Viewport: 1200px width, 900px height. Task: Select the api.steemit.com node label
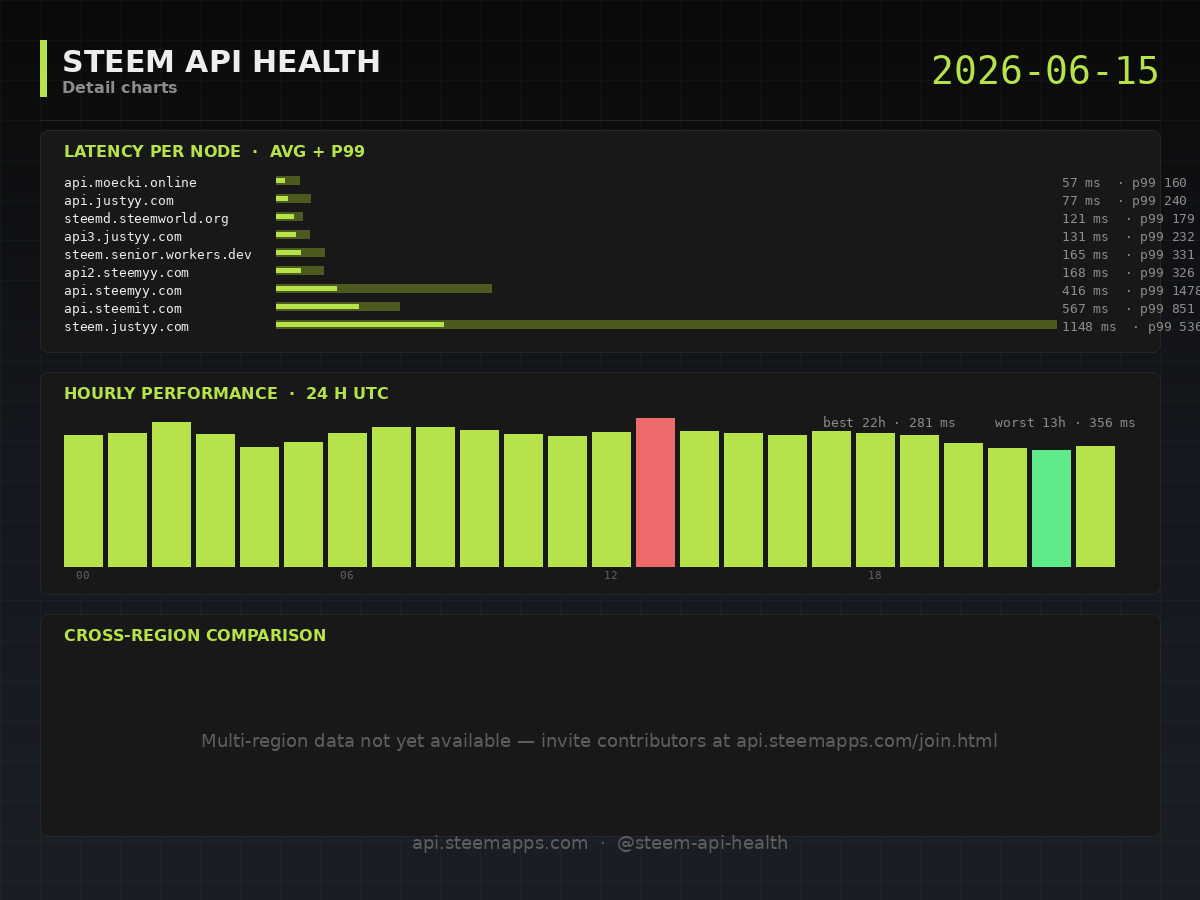(123, 309)
